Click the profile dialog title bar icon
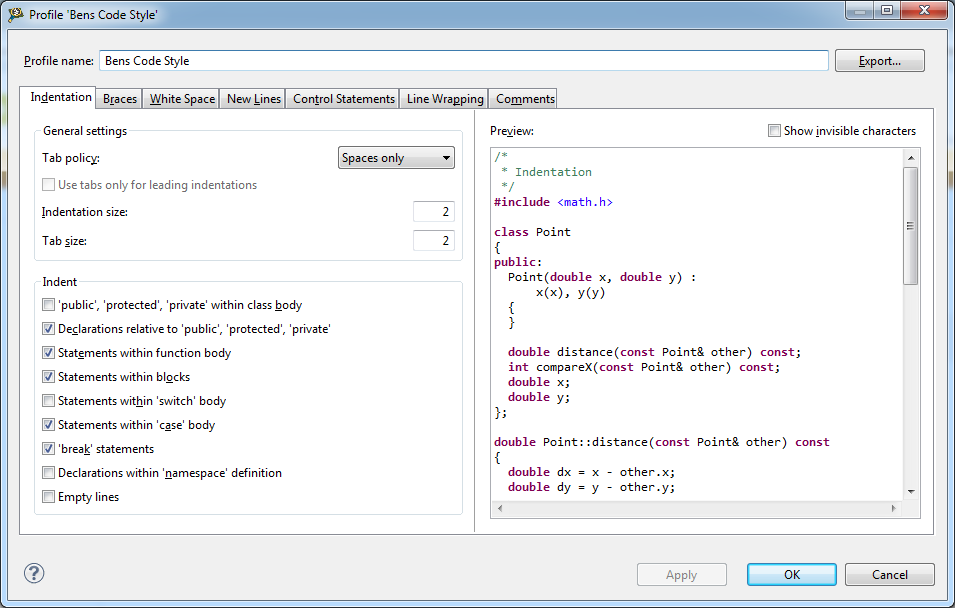Viewport: 955px width, 608px height. pos(16,14)
